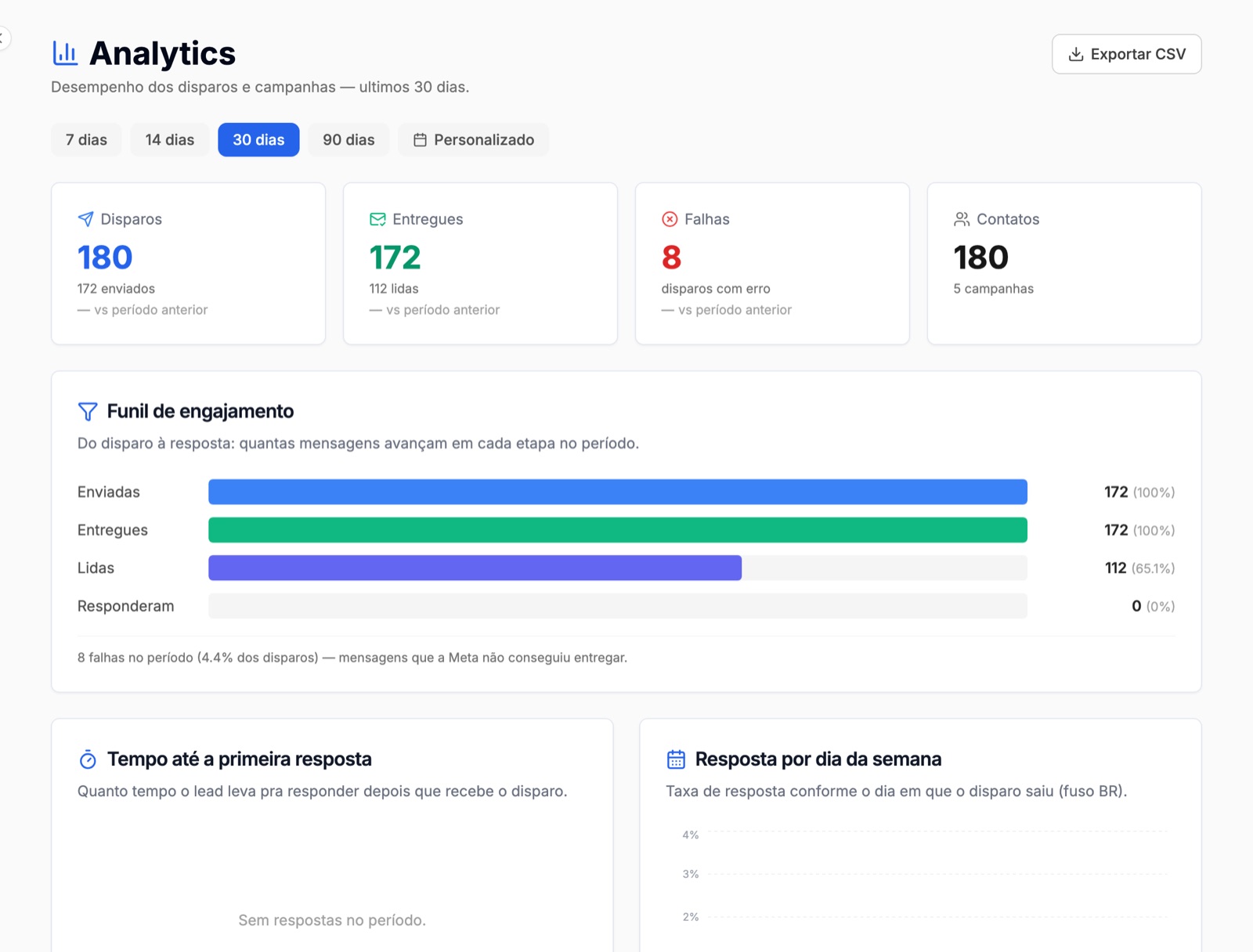Open the Personalizado date range

click(474, 140)
